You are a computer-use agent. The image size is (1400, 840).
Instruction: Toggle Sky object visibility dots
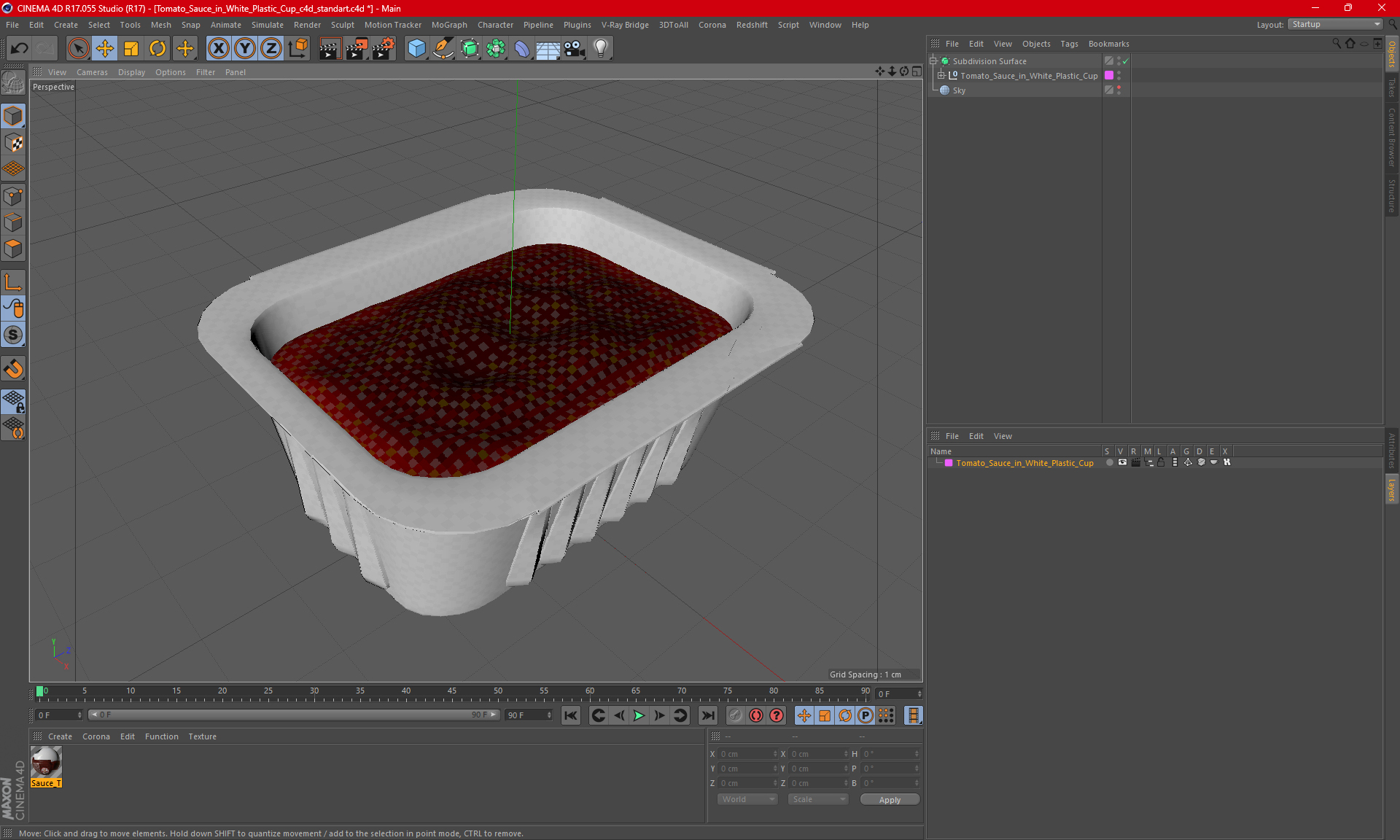pyautogui.click(x=1119, y=90)
